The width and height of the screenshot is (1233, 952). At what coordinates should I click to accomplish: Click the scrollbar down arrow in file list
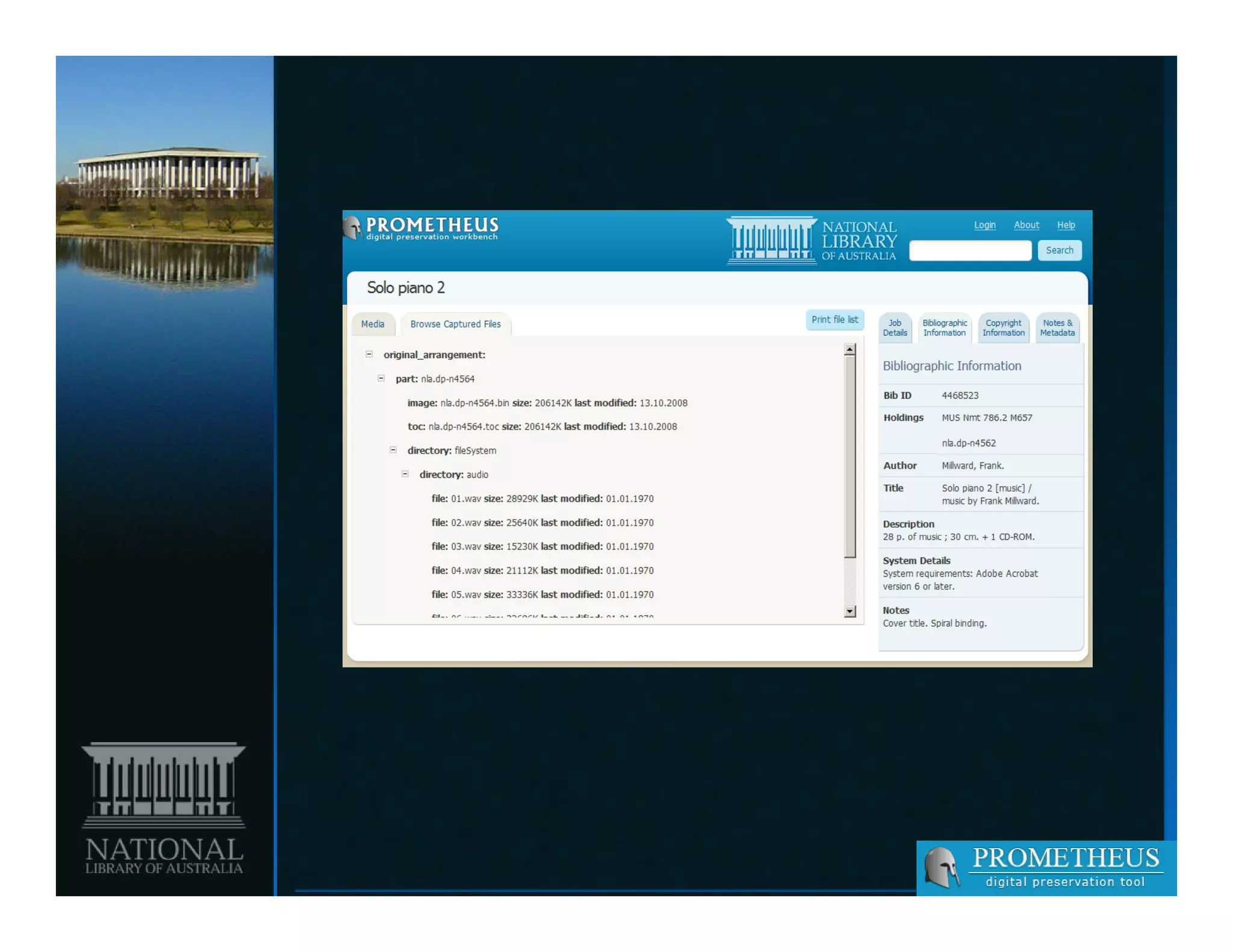click(849, 611)
